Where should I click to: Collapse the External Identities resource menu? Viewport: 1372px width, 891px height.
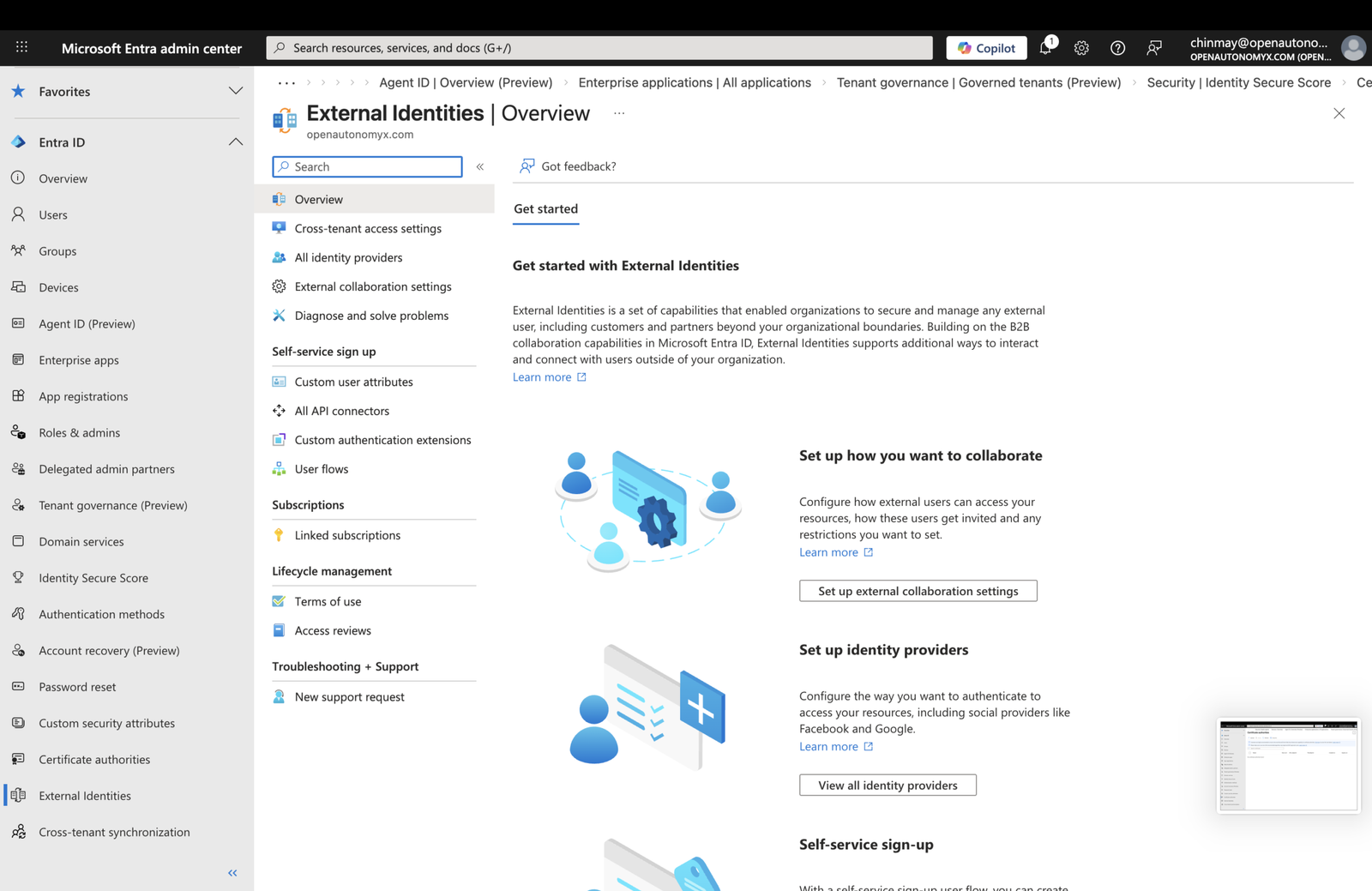coord(480,166)
